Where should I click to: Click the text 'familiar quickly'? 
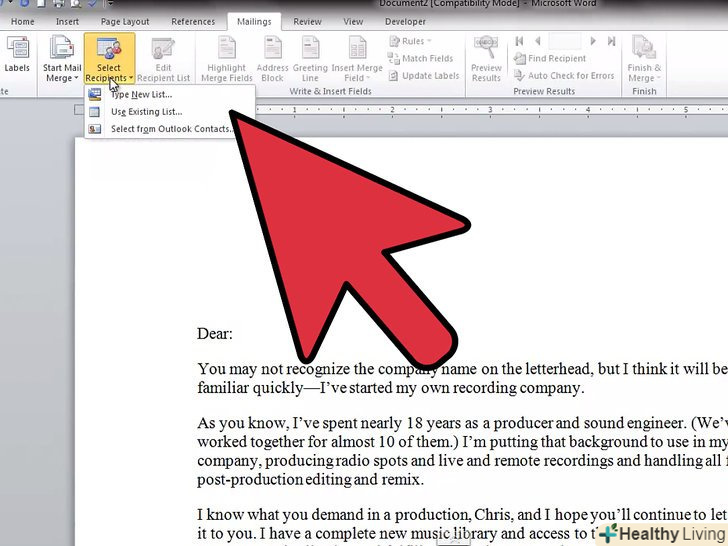(250, 388)
